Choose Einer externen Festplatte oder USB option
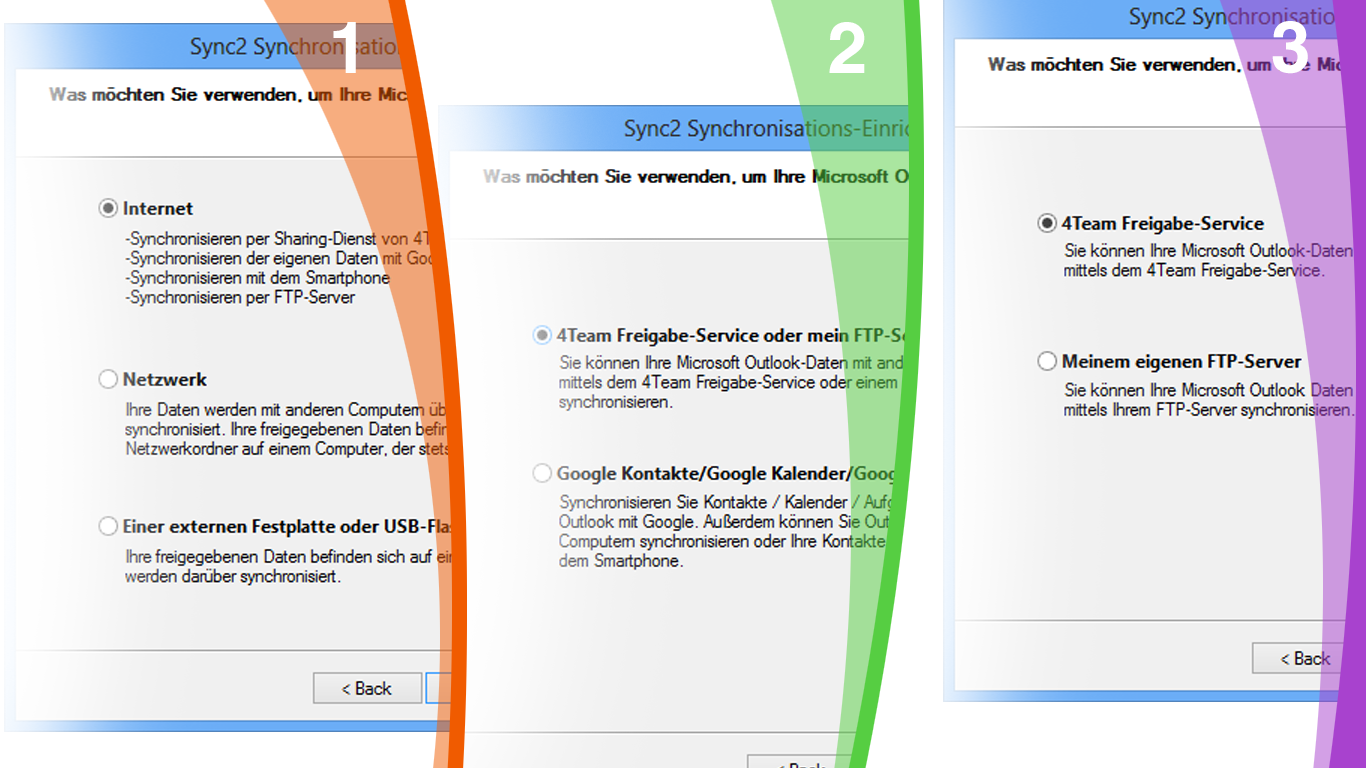 click(107, 527)
